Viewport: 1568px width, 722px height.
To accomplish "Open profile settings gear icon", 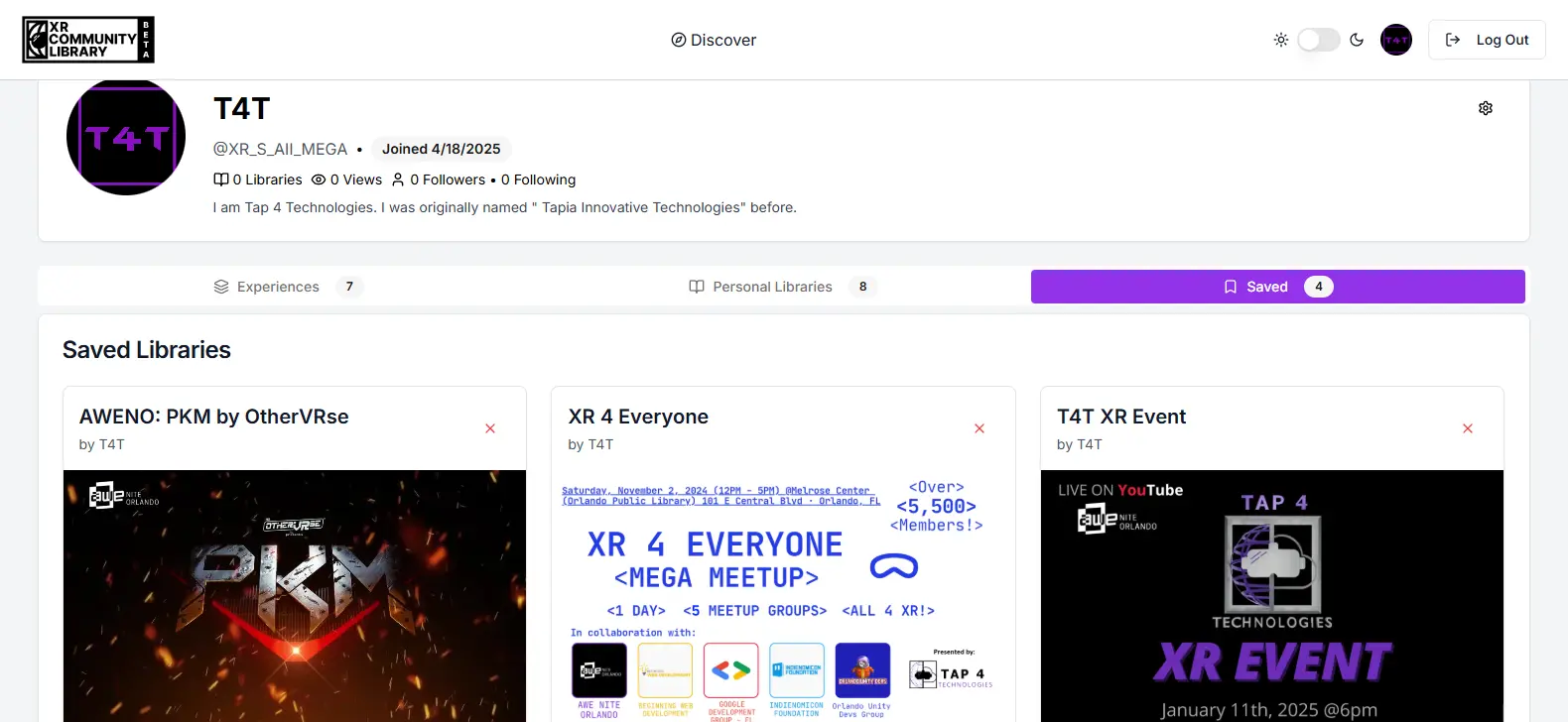I will click(1486, 108).
